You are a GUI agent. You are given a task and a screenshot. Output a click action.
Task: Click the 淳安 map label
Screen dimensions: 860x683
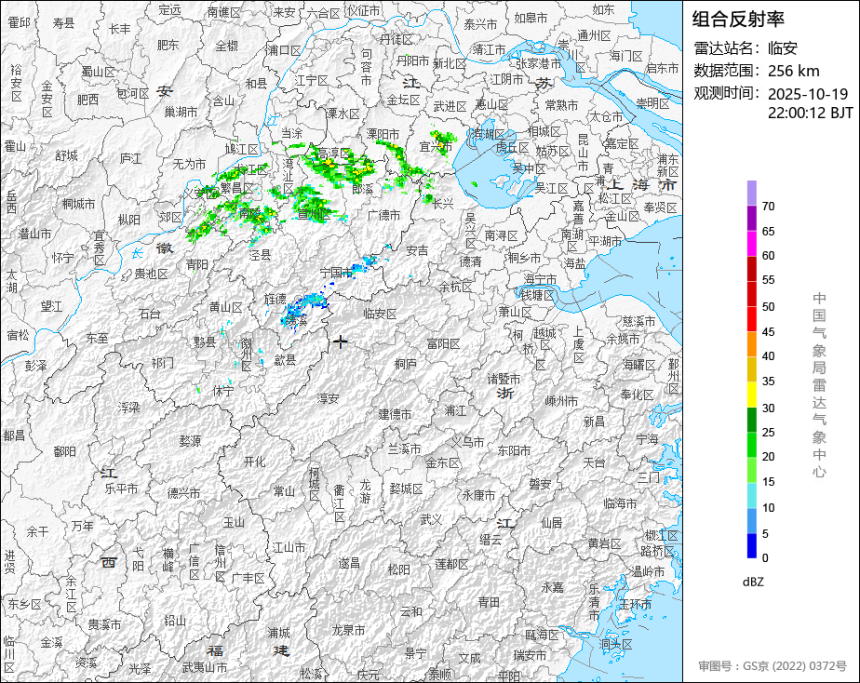click(328, 399)
